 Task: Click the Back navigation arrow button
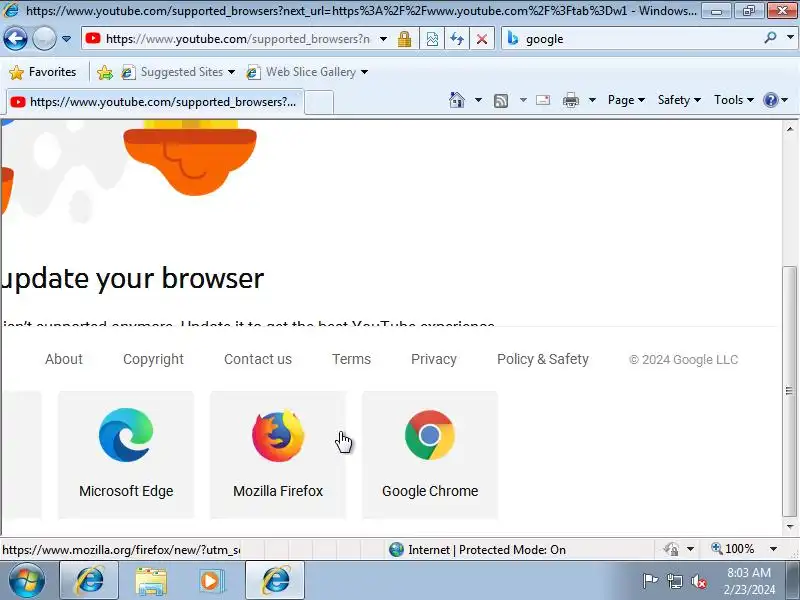15,38
